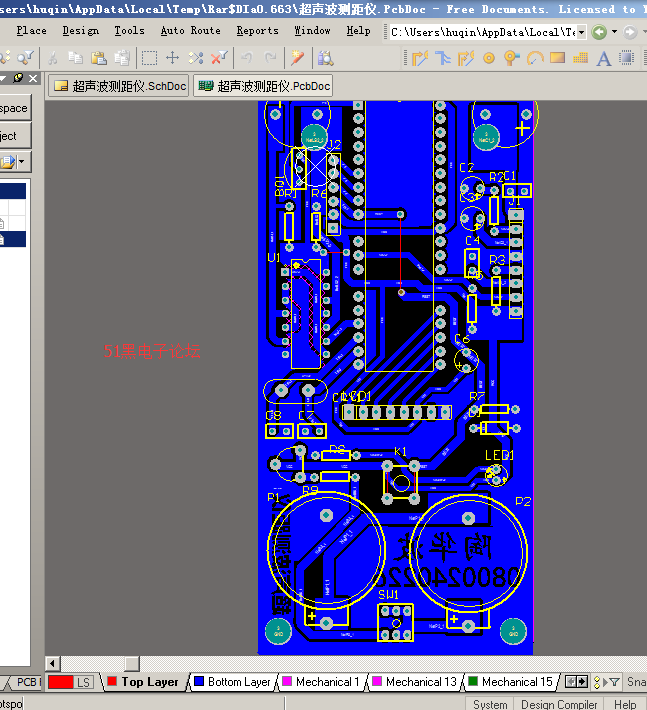This screenshot has height=710, width=647.
Task: Select the Place String letter A tool
Action: point(604,58)
